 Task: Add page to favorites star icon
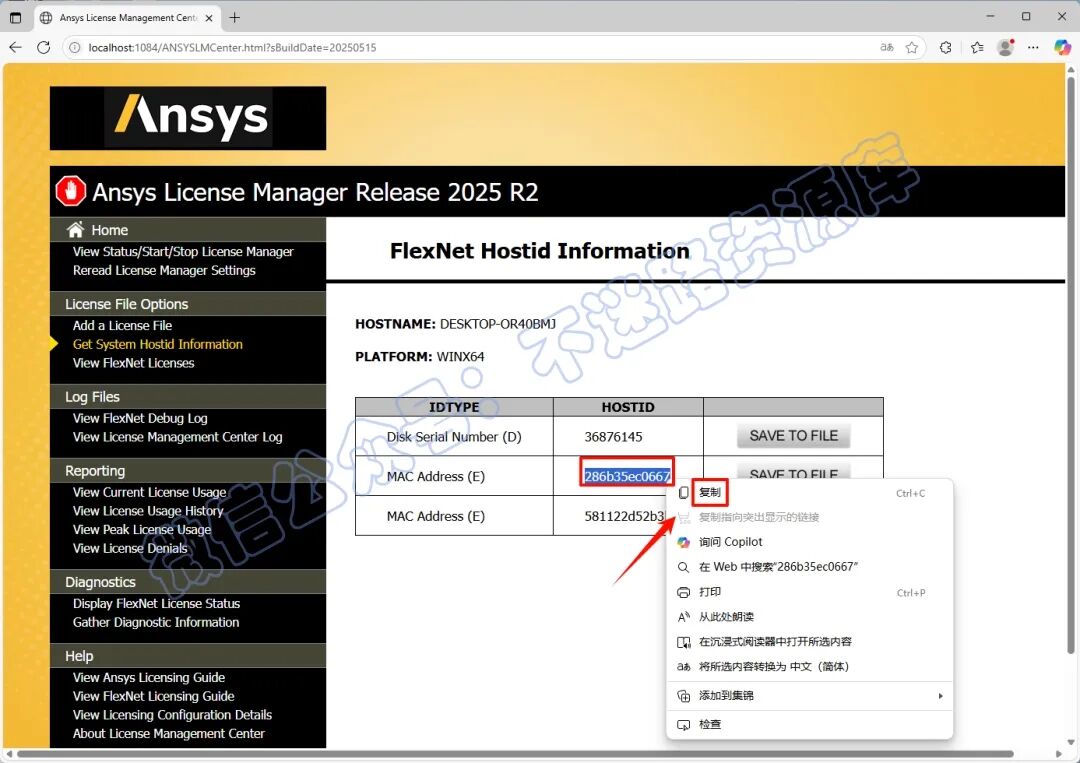(912, 48)
